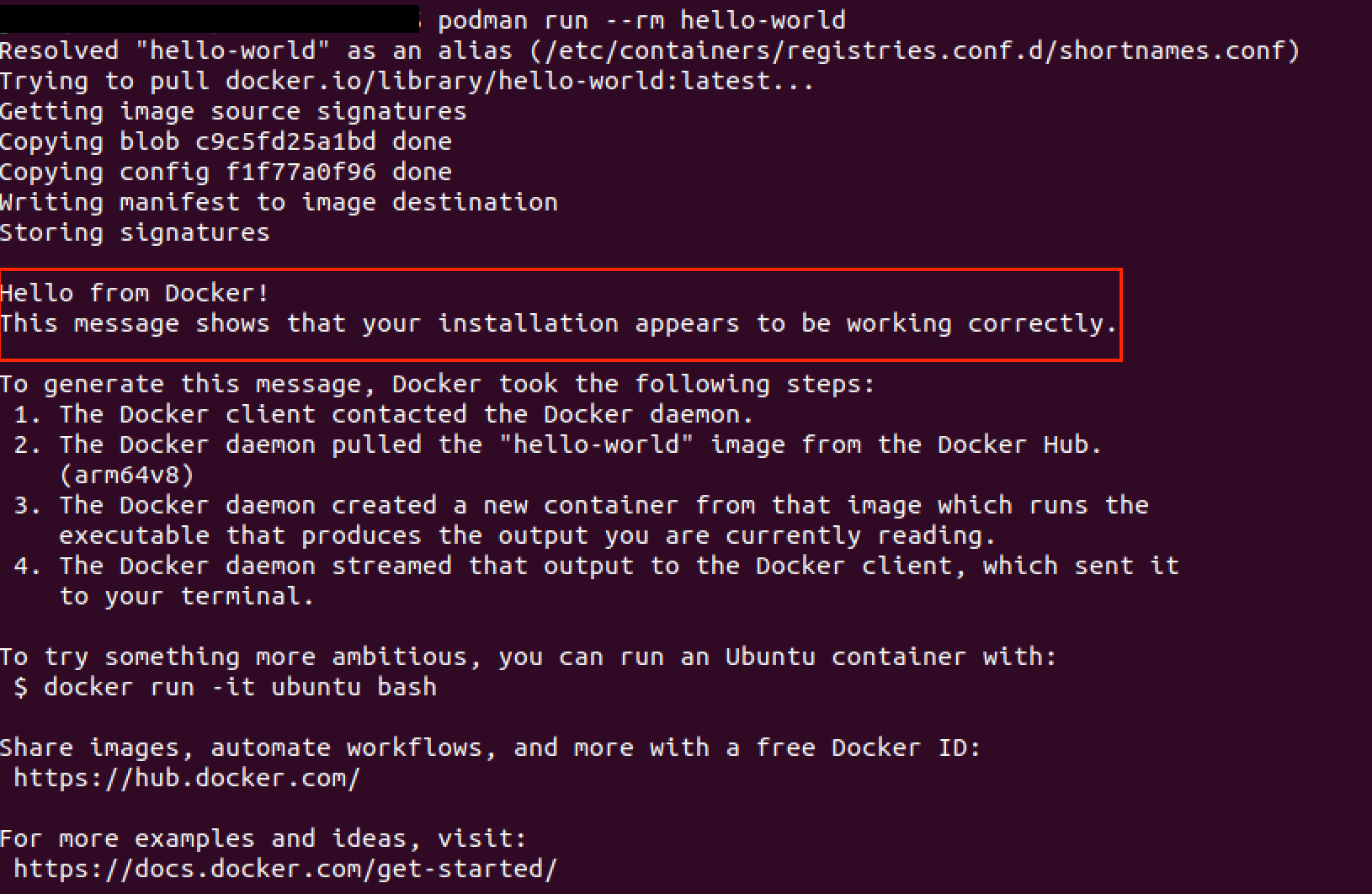Click the "Writing manifest to image destination" line
This screenshot has width=1372, height=894.
279,202
